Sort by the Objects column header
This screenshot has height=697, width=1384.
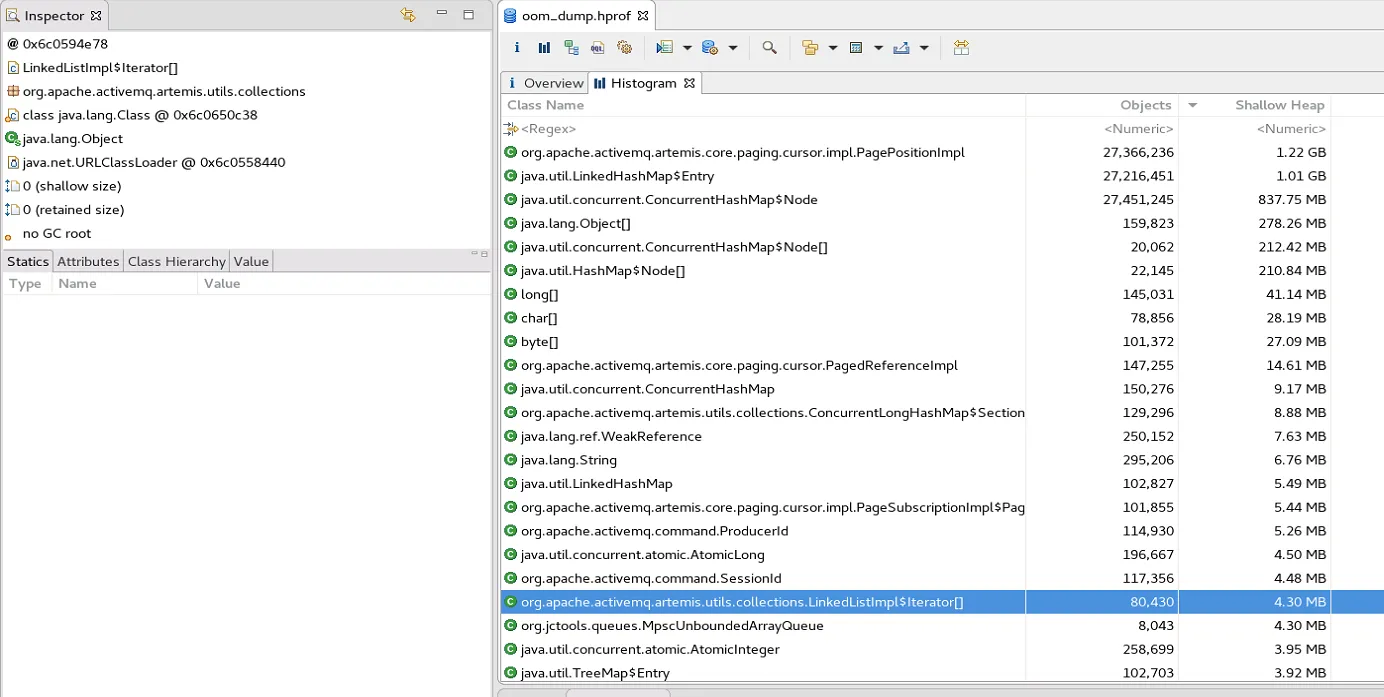[x=1102, y=105]
